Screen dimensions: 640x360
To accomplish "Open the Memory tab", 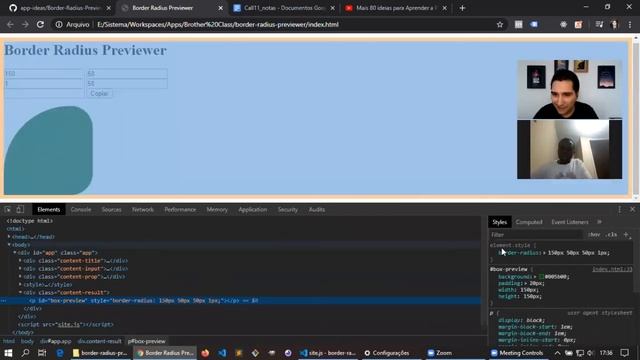I will click(x=217, y=209).
